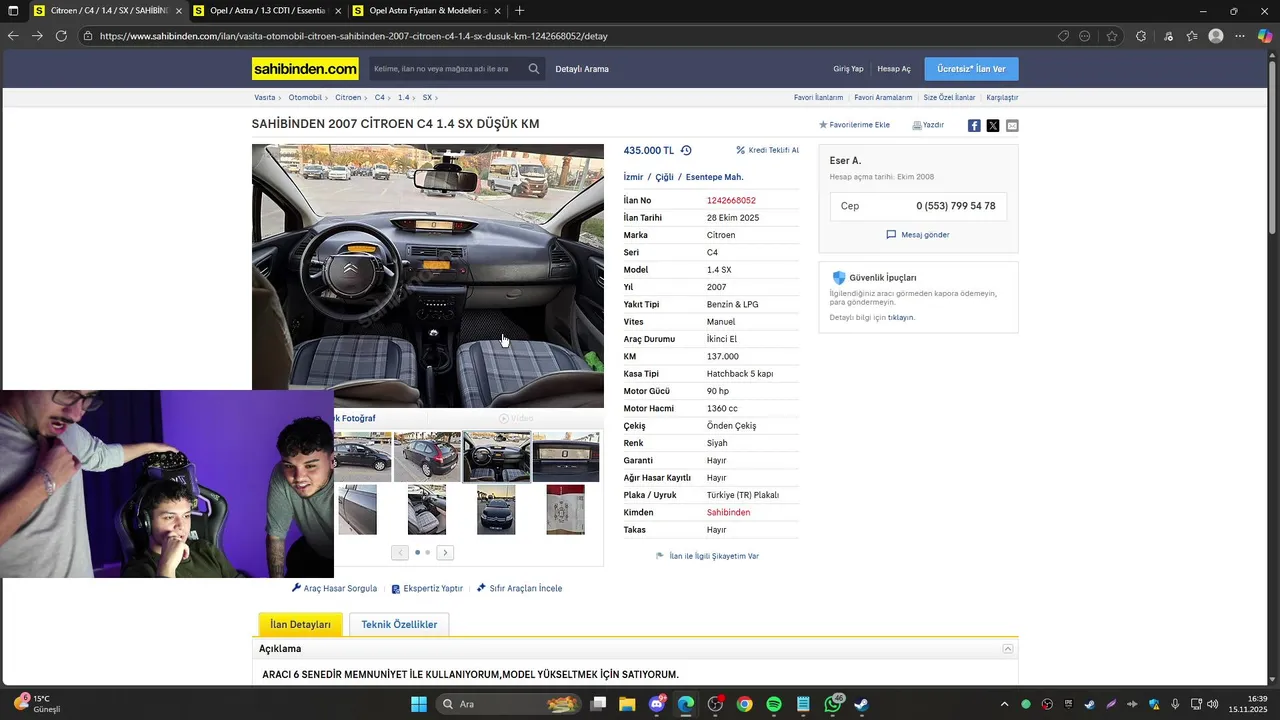The image size is (1280, 720).
Task: Open the Windows Start menu
Action: tap(418, 704)
